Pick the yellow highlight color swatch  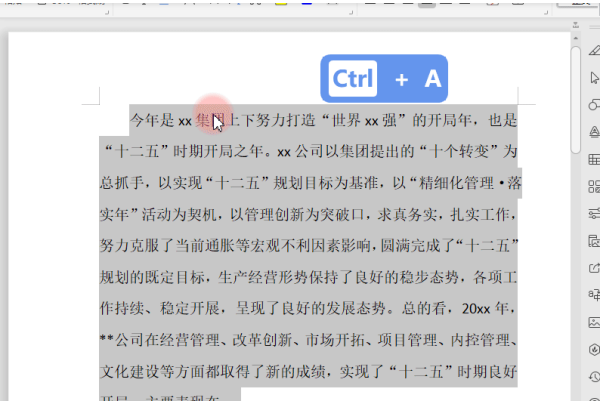point(281,3)
